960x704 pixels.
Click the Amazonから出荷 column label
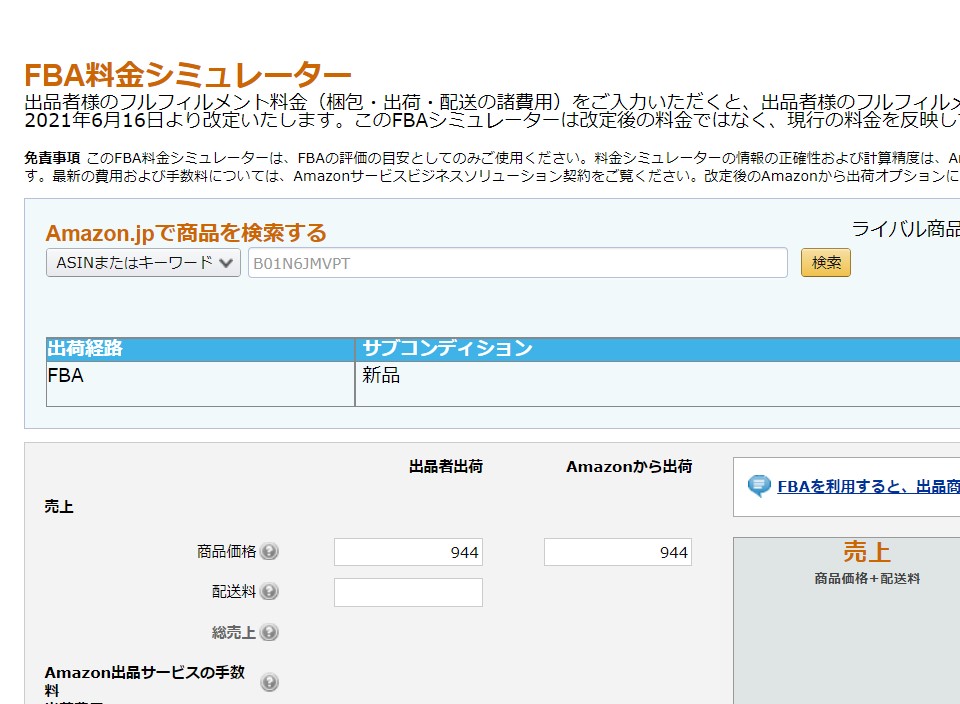[629, 466]
